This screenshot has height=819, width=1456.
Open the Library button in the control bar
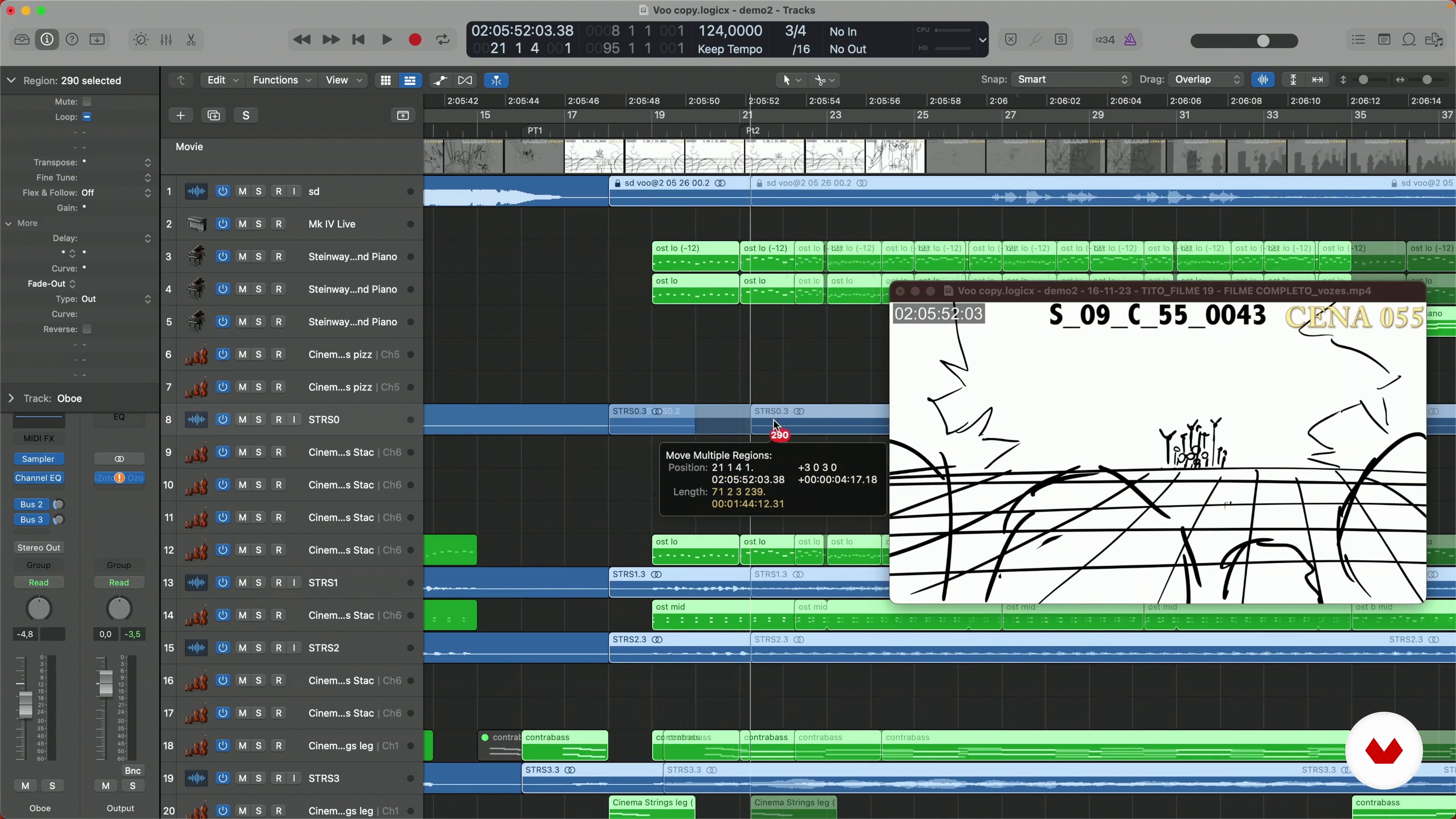(x=22, y=39)
